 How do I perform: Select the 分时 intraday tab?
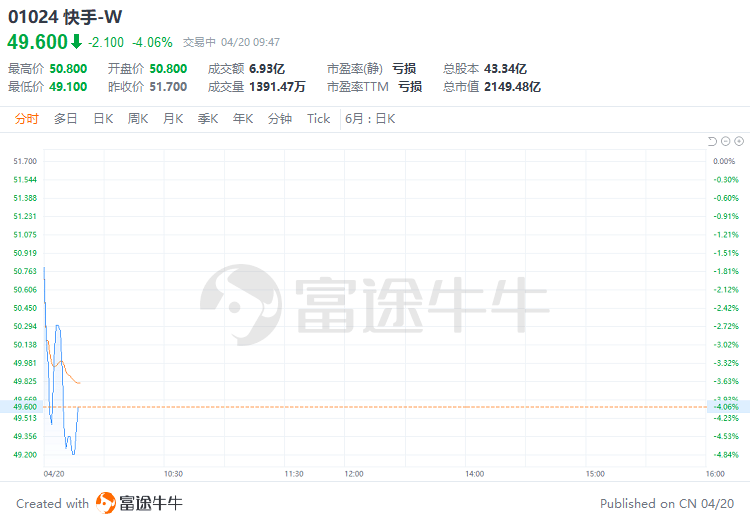pos(26,119)
